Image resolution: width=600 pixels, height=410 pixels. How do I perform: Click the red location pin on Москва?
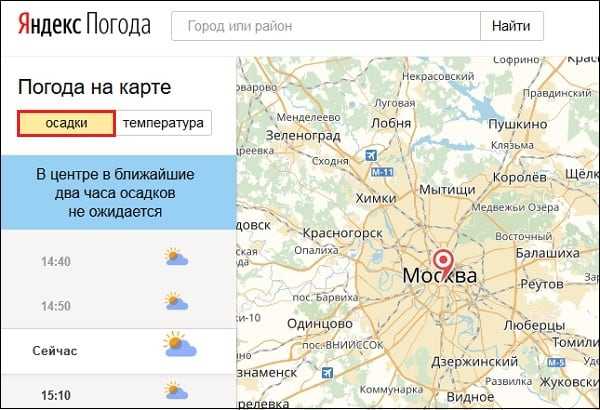coord(443,264)
